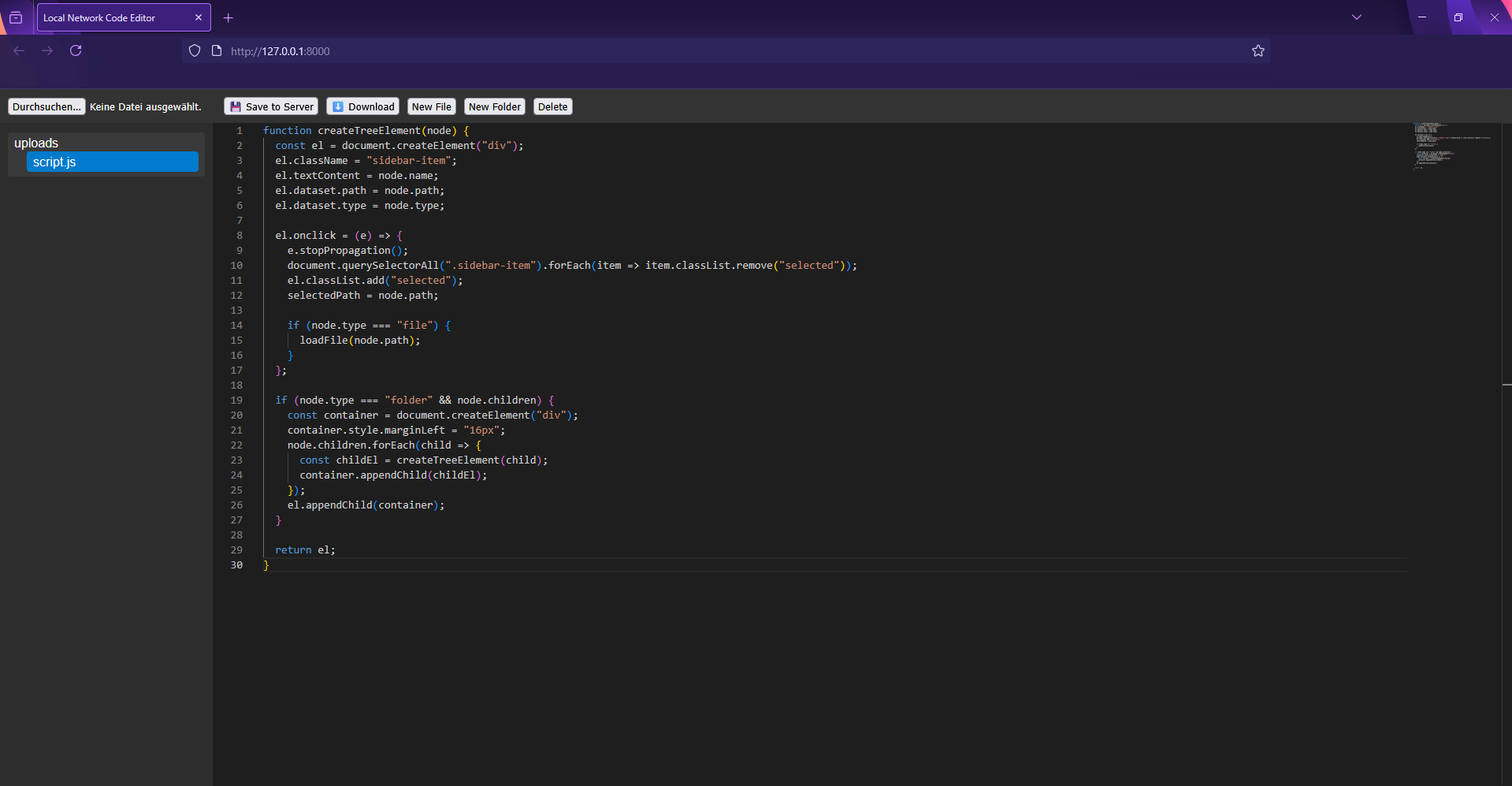Bookmark this page with the star
The image size is (1512, 786).
click(x=1258, y=50)
